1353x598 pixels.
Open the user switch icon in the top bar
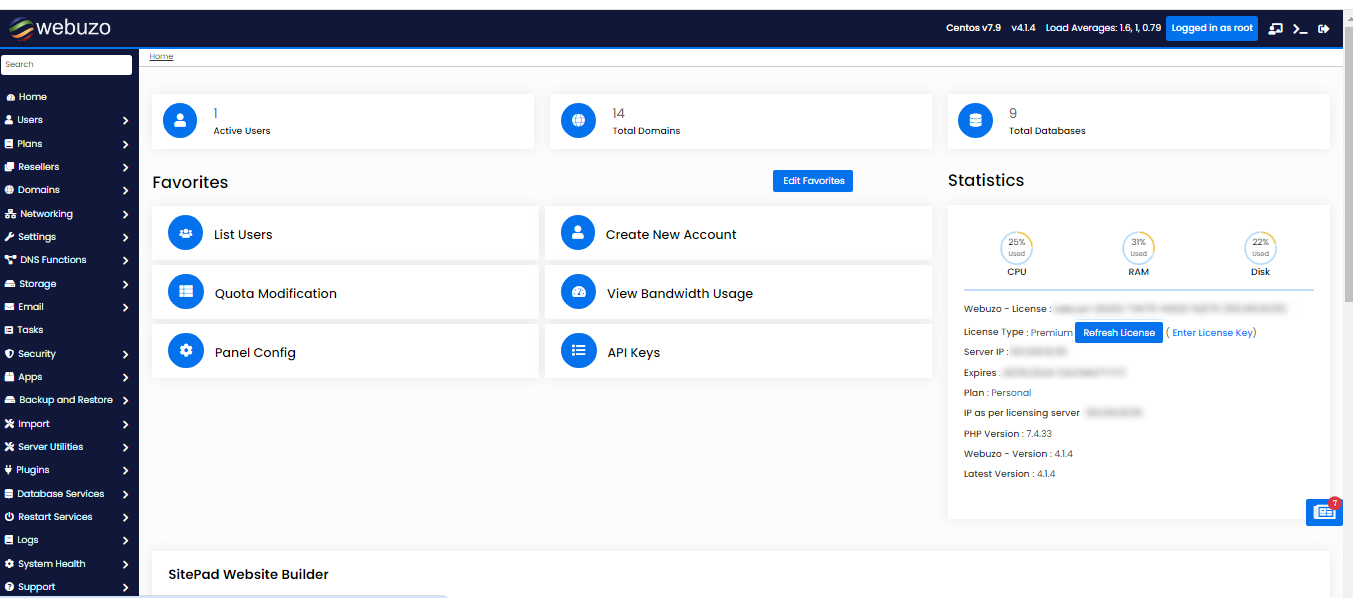pyautogui.click(x=1275, y=28)
